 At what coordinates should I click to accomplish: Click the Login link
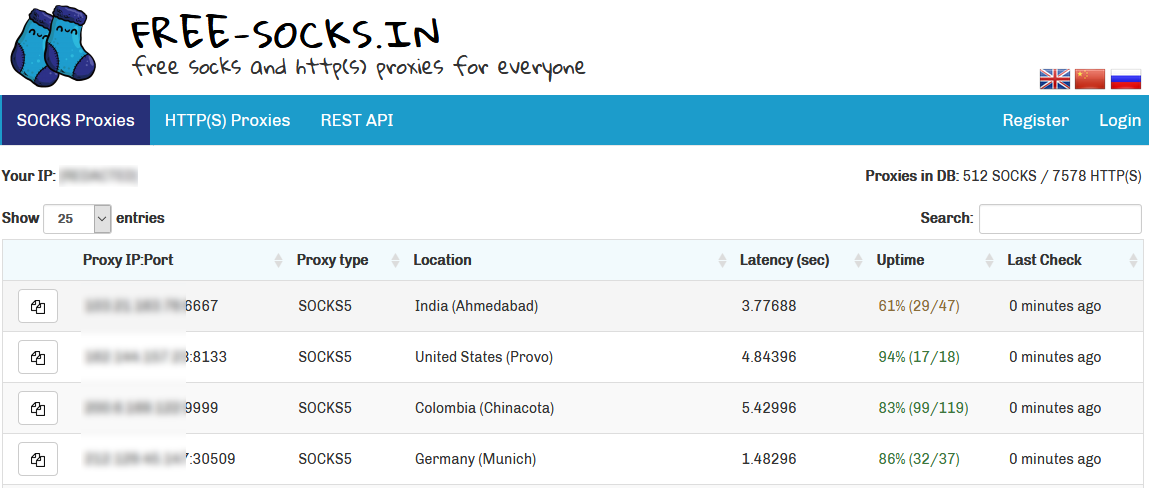point(1119,120)
